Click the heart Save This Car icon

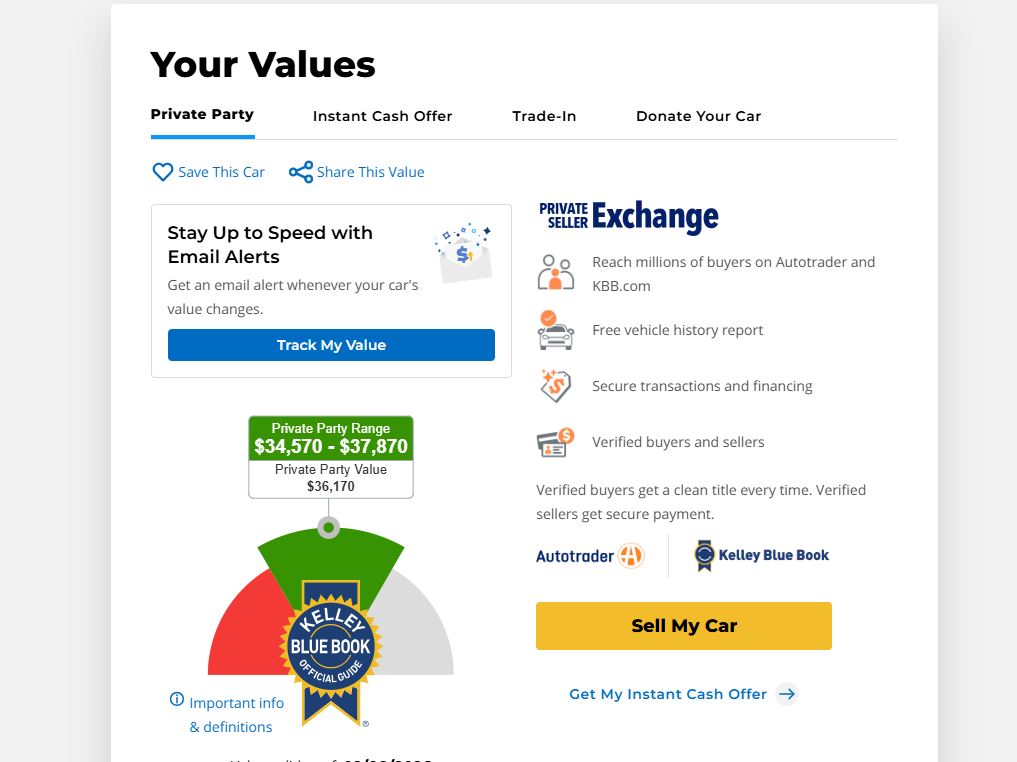(x=162, y=172)
